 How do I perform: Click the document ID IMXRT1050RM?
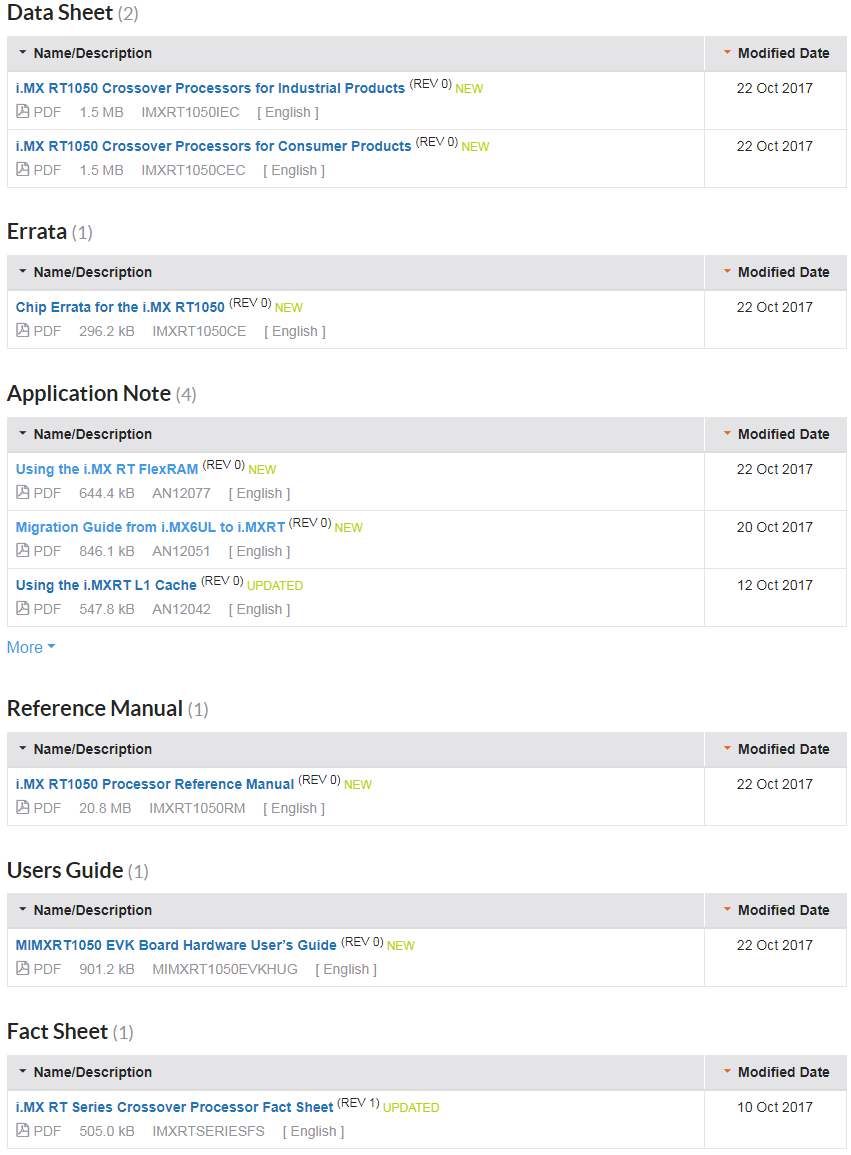point(197,808)
